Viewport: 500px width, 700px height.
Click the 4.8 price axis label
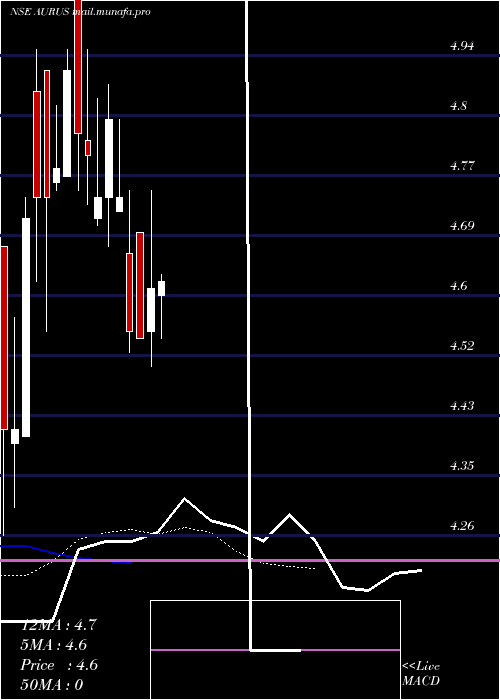[x=458, y=106]
